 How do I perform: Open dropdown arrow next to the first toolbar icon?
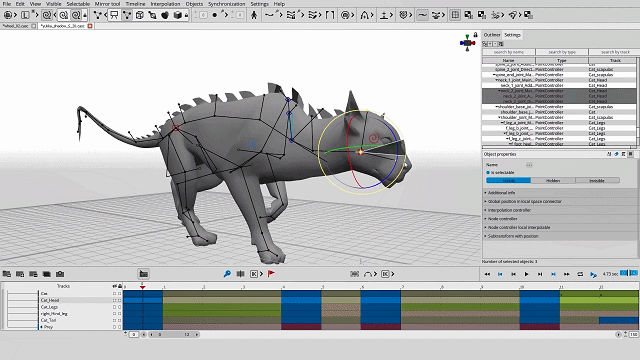[x=16, y=15]
